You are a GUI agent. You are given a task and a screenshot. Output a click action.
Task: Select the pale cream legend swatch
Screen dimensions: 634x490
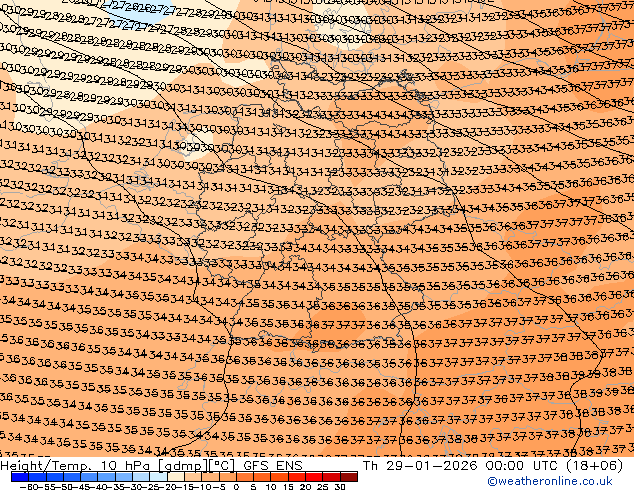pos(176,477)
